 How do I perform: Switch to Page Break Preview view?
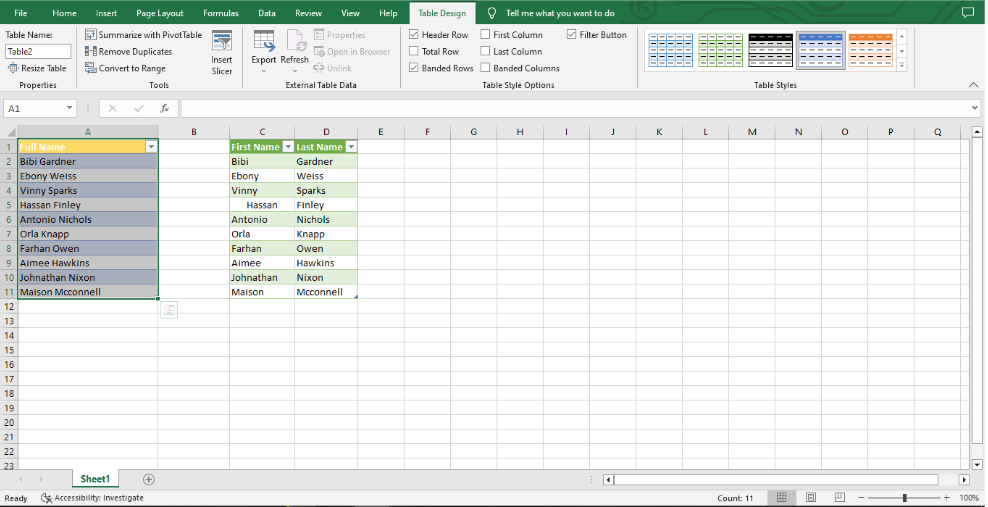(x=839, y=497)
